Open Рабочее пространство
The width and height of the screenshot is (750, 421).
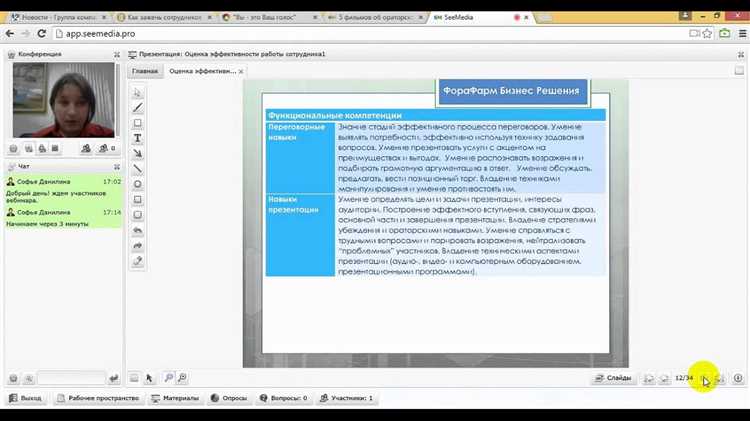pyautogui.click(x=98, y=398)
